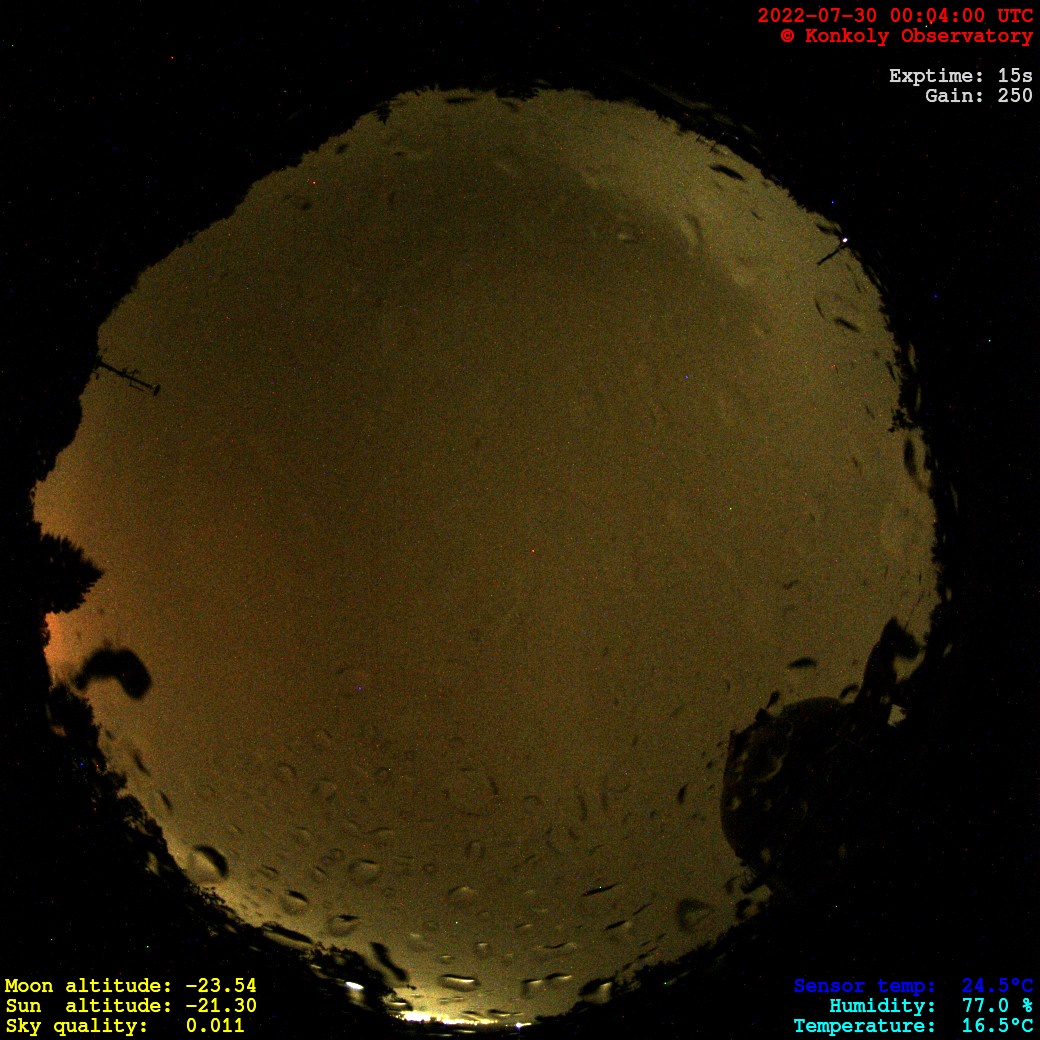This screenshot has width=1040, height=1040.
Task: Select the Sky quality reading
Action: click(214, 1026)
